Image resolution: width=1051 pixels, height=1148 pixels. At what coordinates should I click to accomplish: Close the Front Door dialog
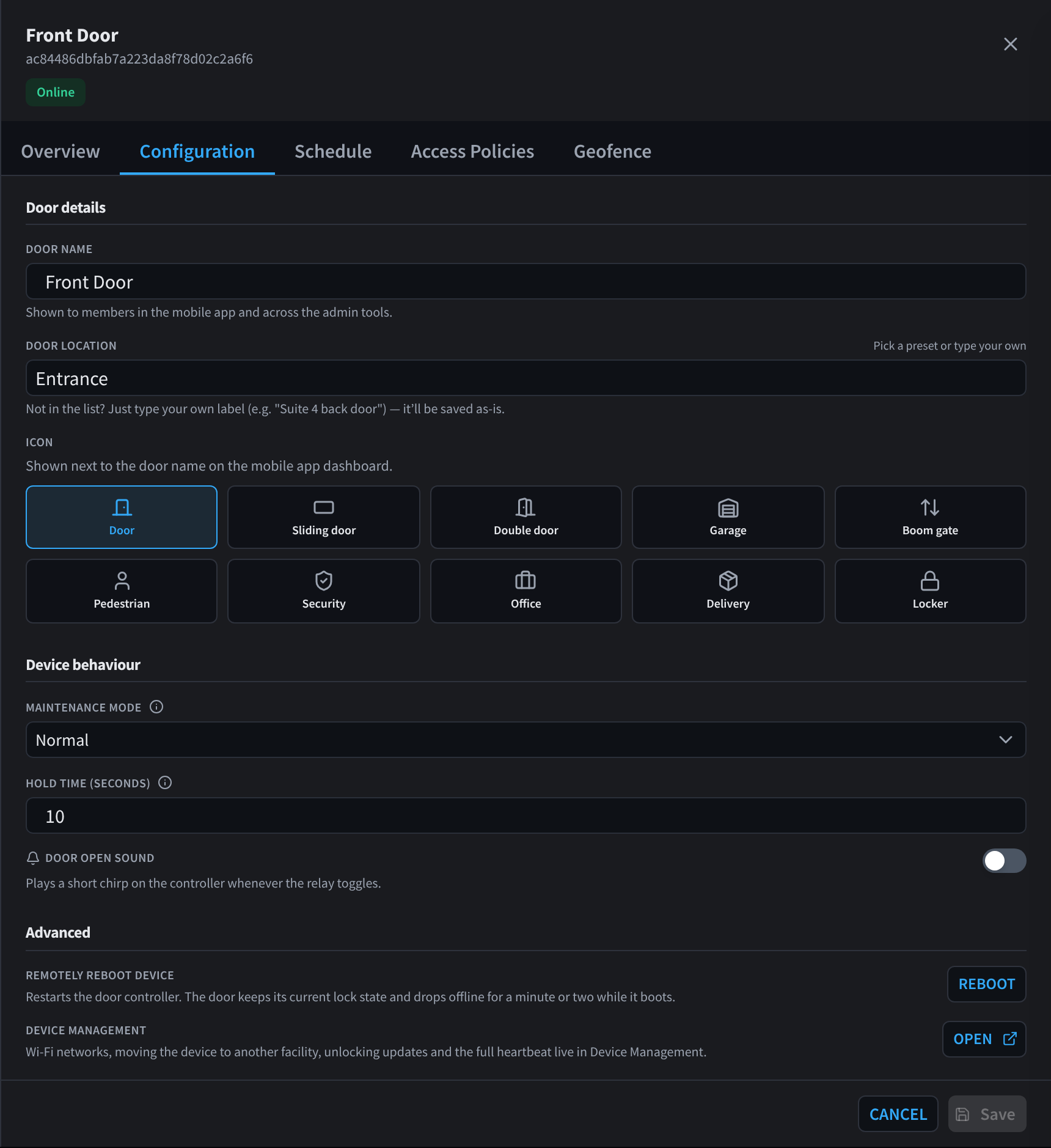[x=1011, y=44]
